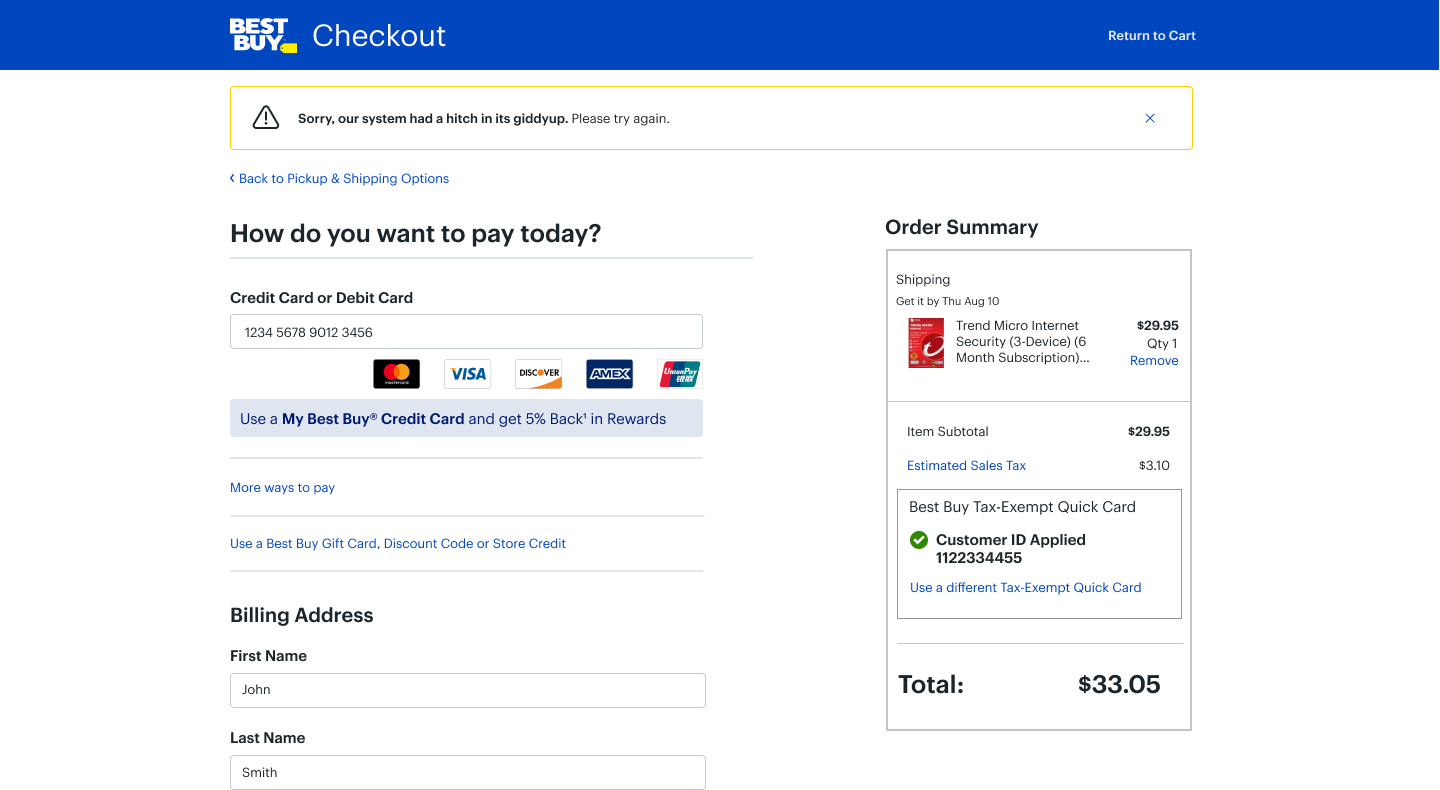Click the Last Name input field

pos(467,772)
